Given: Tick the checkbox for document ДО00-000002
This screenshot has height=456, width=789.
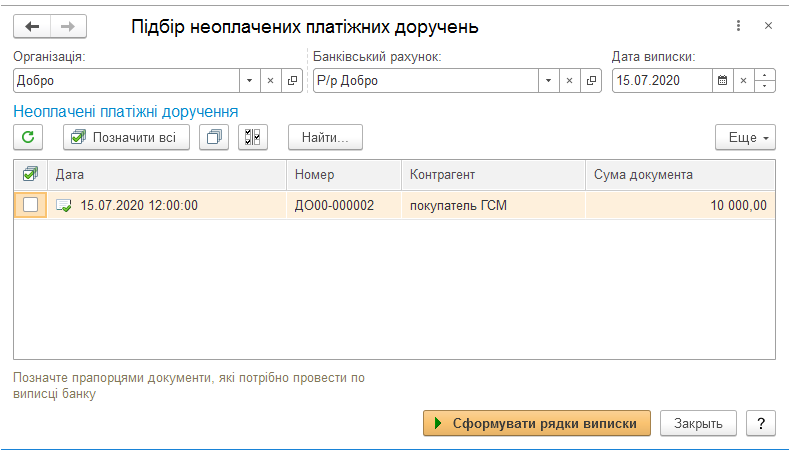Looking at the screenshot, I should 31,205.
